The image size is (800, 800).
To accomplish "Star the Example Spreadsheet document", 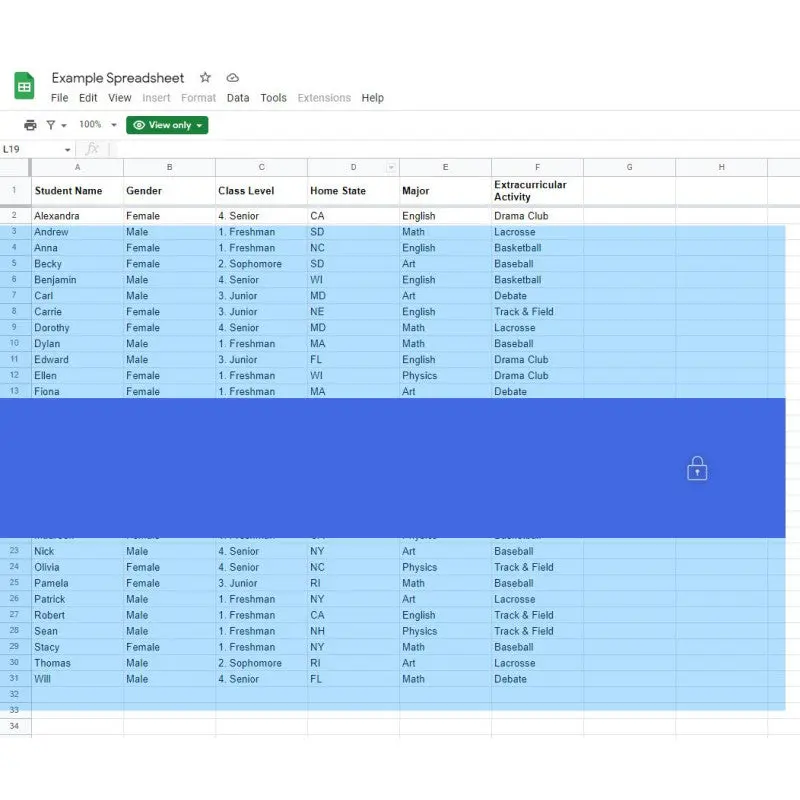I will coord(205,78).
